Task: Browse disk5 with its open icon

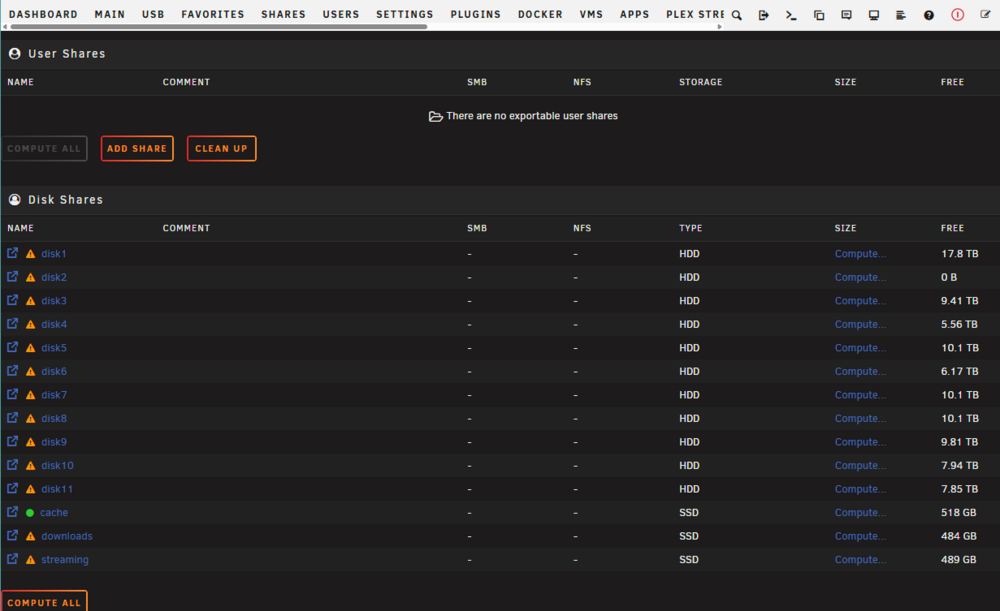Action: [x=12, y=348]
